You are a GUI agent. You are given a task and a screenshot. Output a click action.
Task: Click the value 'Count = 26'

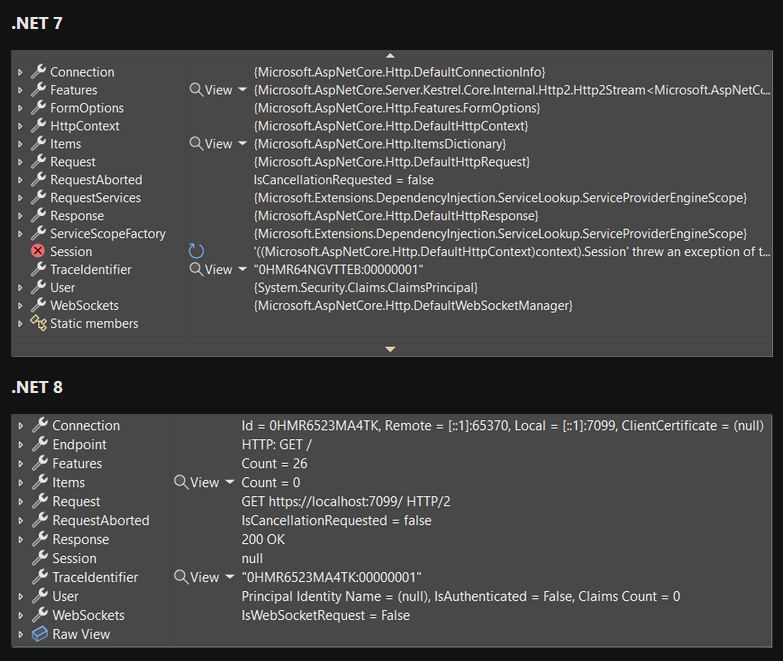tap(274, 463)
